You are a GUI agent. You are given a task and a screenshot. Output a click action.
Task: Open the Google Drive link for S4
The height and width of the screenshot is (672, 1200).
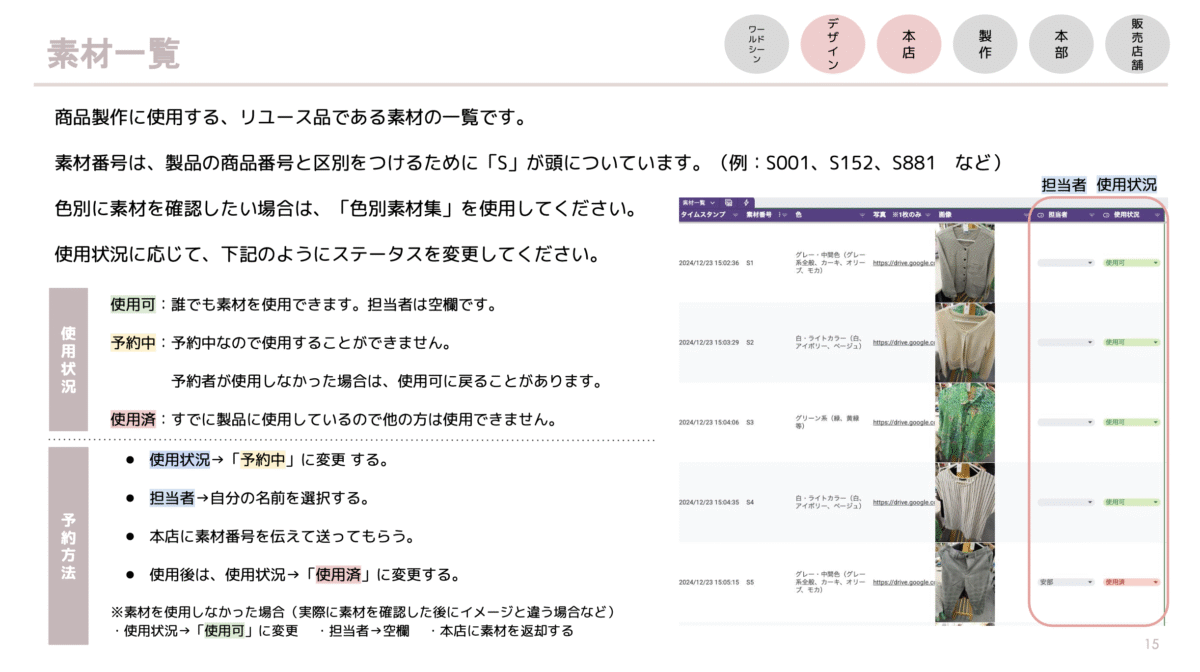pyautogui.click(x=903, y=502)
